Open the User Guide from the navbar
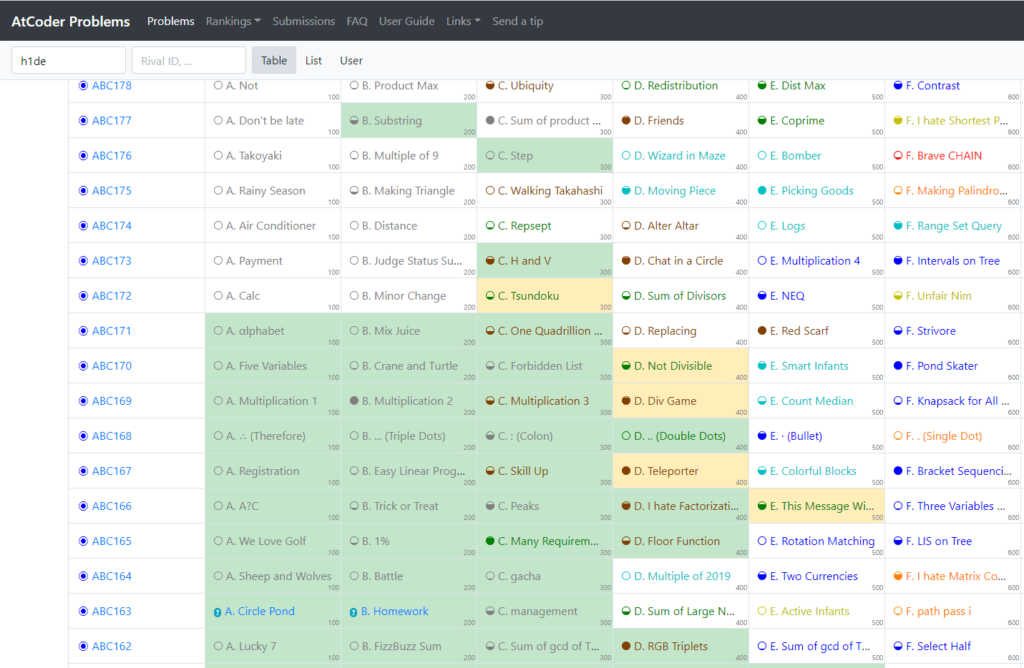Image resolution: width=1024 pixels, height=668 pixels. 406,21
